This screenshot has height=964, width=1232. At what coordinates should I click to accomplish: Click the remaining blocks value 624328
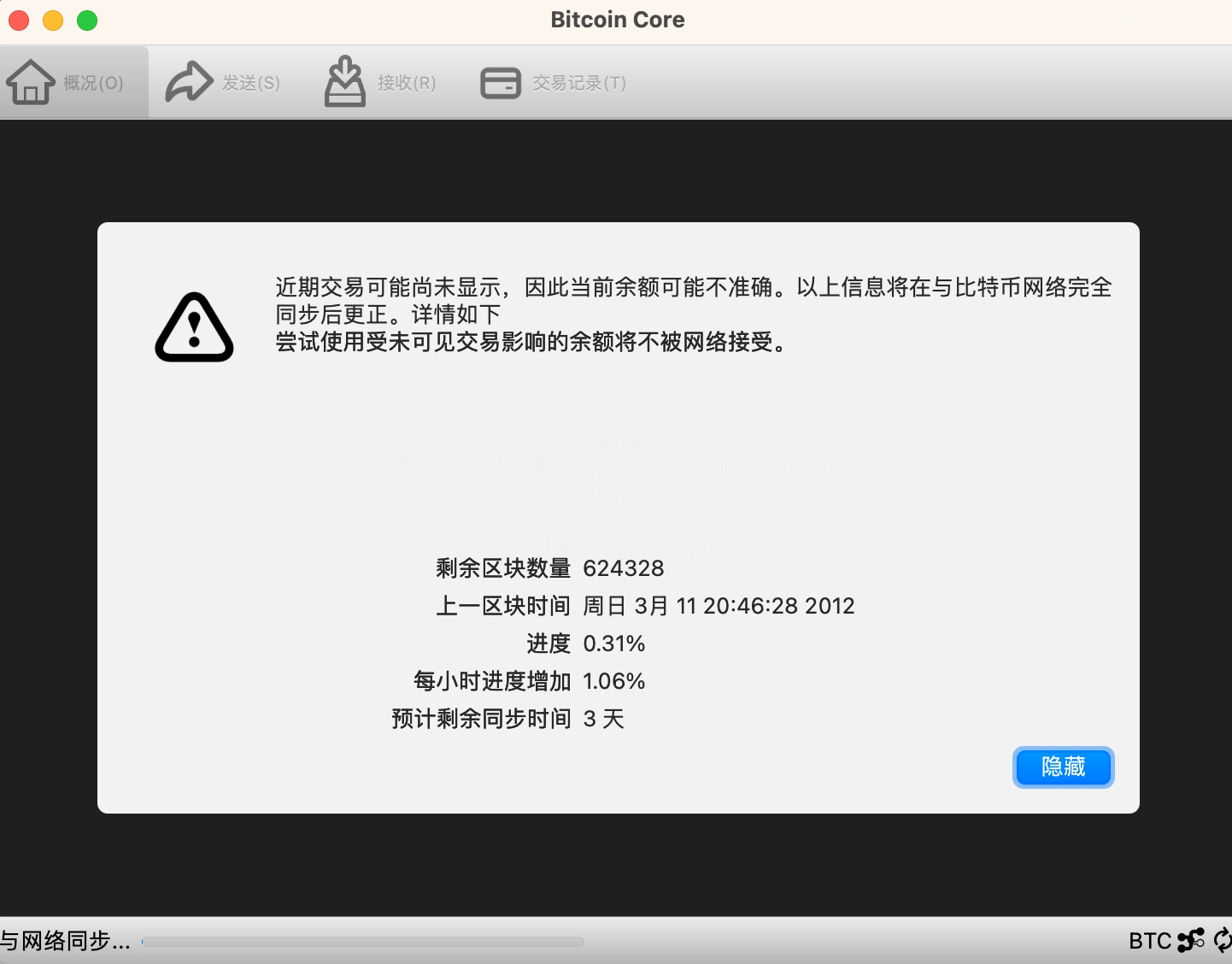point(624,568)
